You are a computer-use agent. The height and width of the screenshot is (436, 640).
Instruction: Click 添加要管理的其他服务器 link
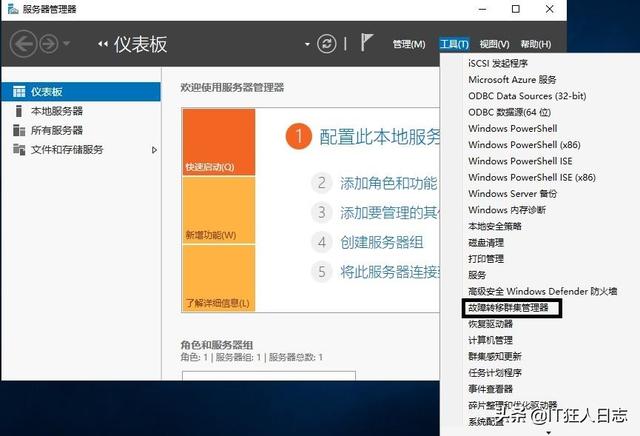(x=390, y=213)
